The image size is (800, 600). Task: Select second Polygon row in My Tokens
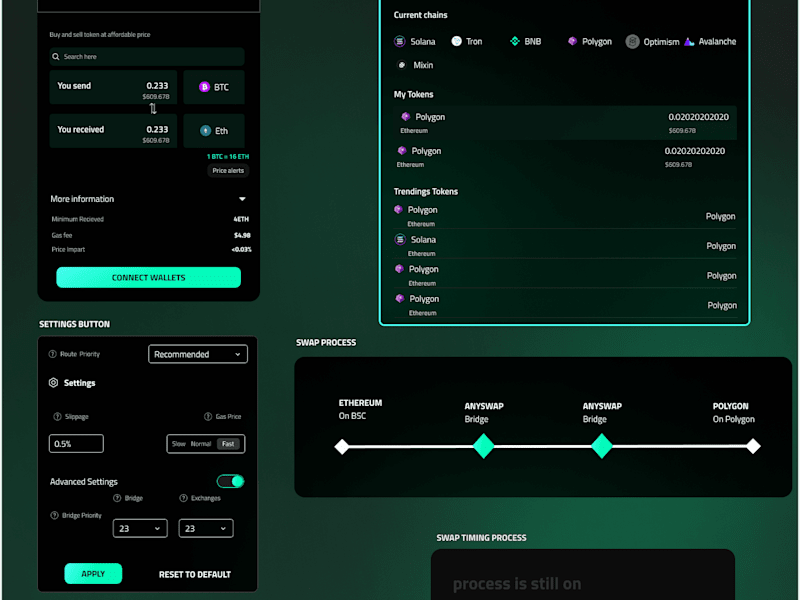tap(565, 157)
